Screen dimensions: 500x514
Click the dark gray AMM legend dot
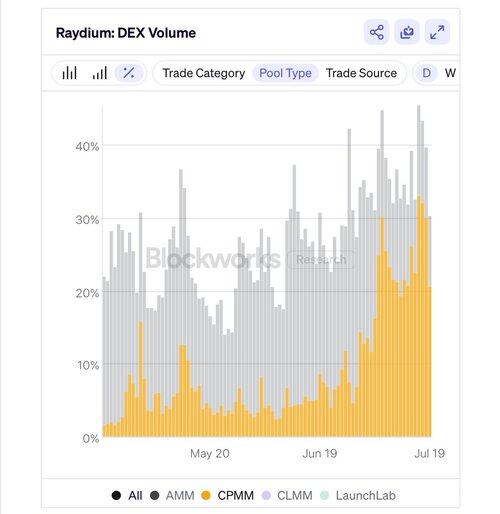pyautogui.click(x=154, y=495)
